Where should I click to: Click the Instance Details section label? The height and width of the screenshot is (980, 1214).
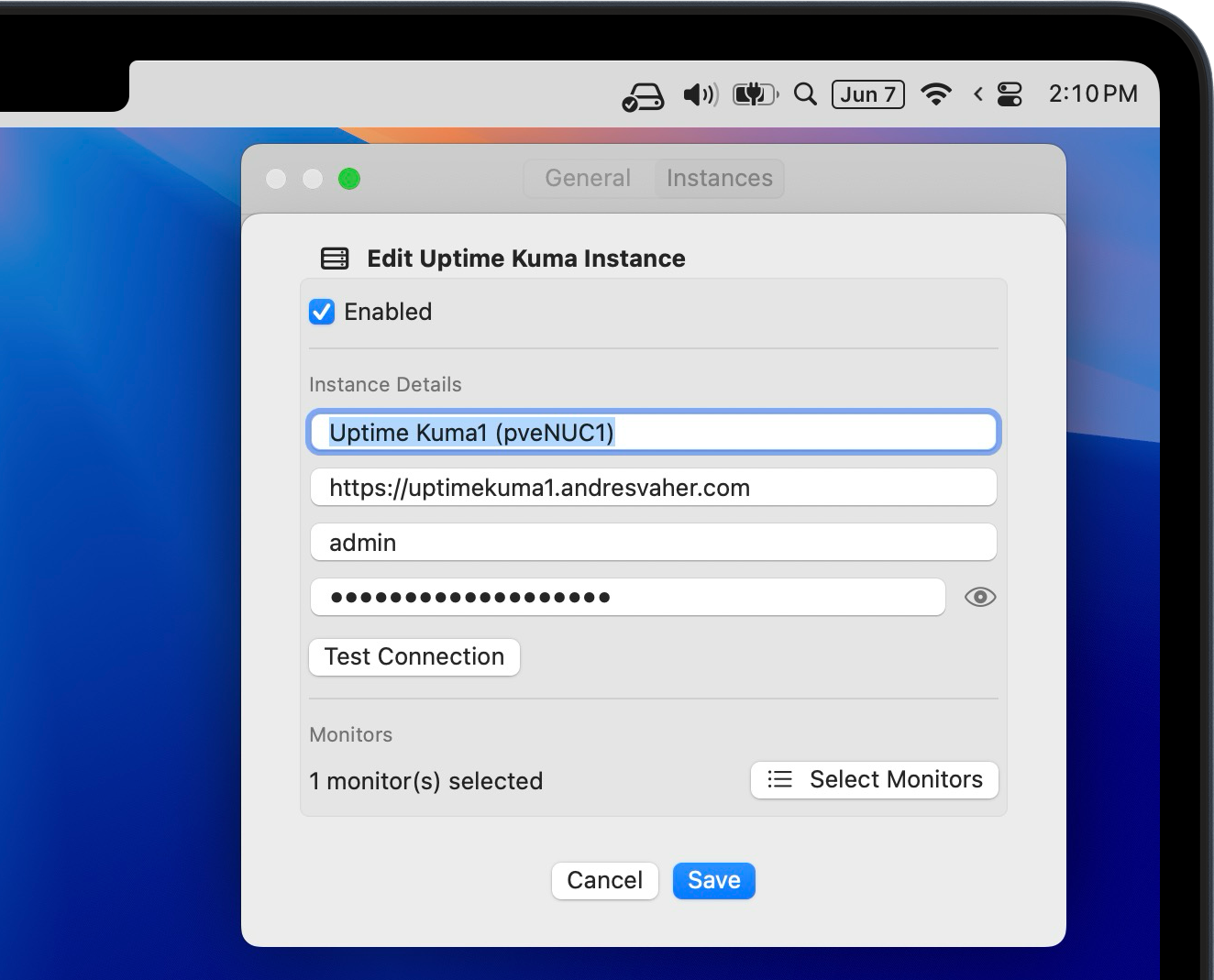(x=385, y=384)
